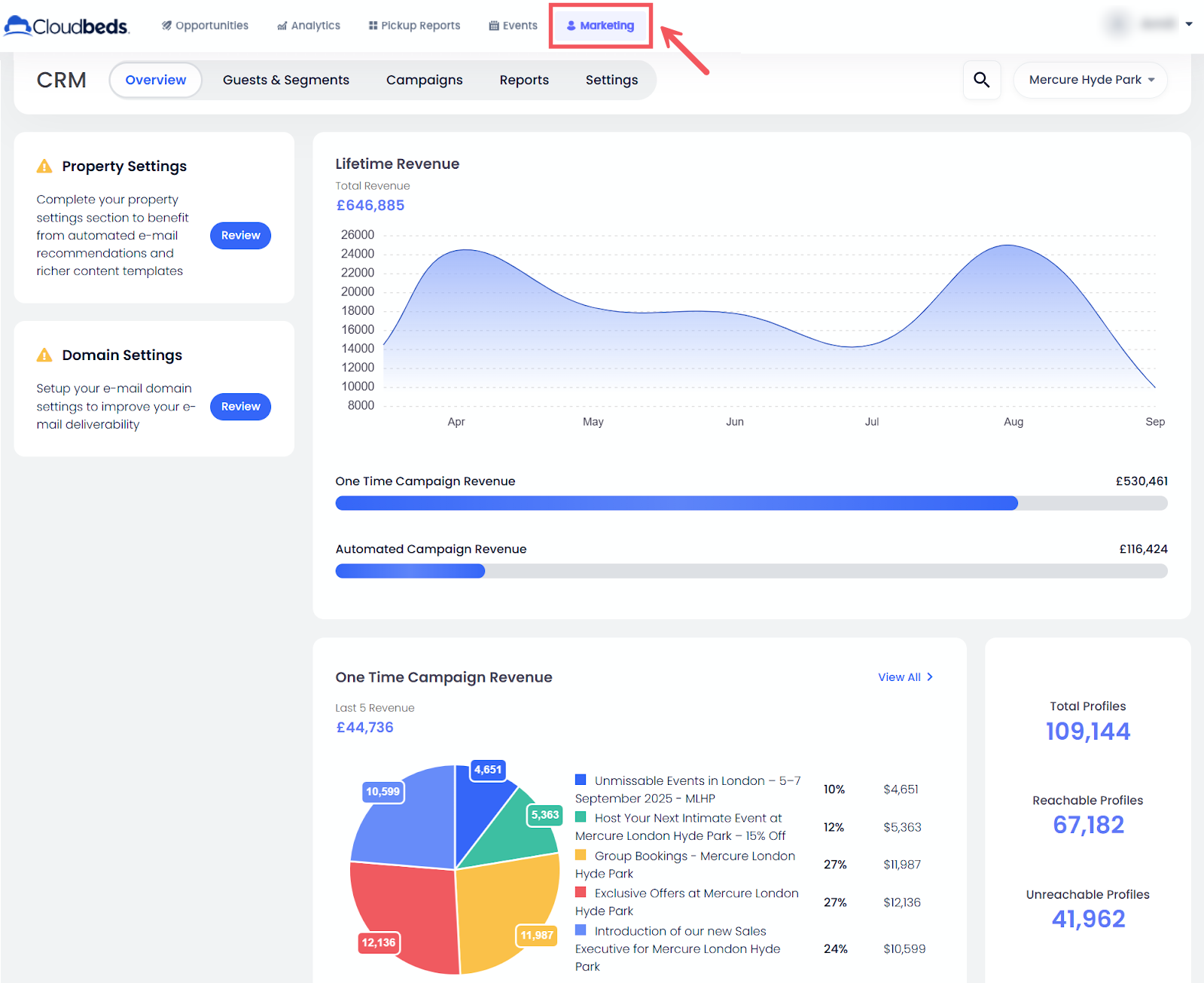This screenshot has width=1204, height=983.
Task: Open Opportunities from top navigation
Action: [x=205, y=26]
